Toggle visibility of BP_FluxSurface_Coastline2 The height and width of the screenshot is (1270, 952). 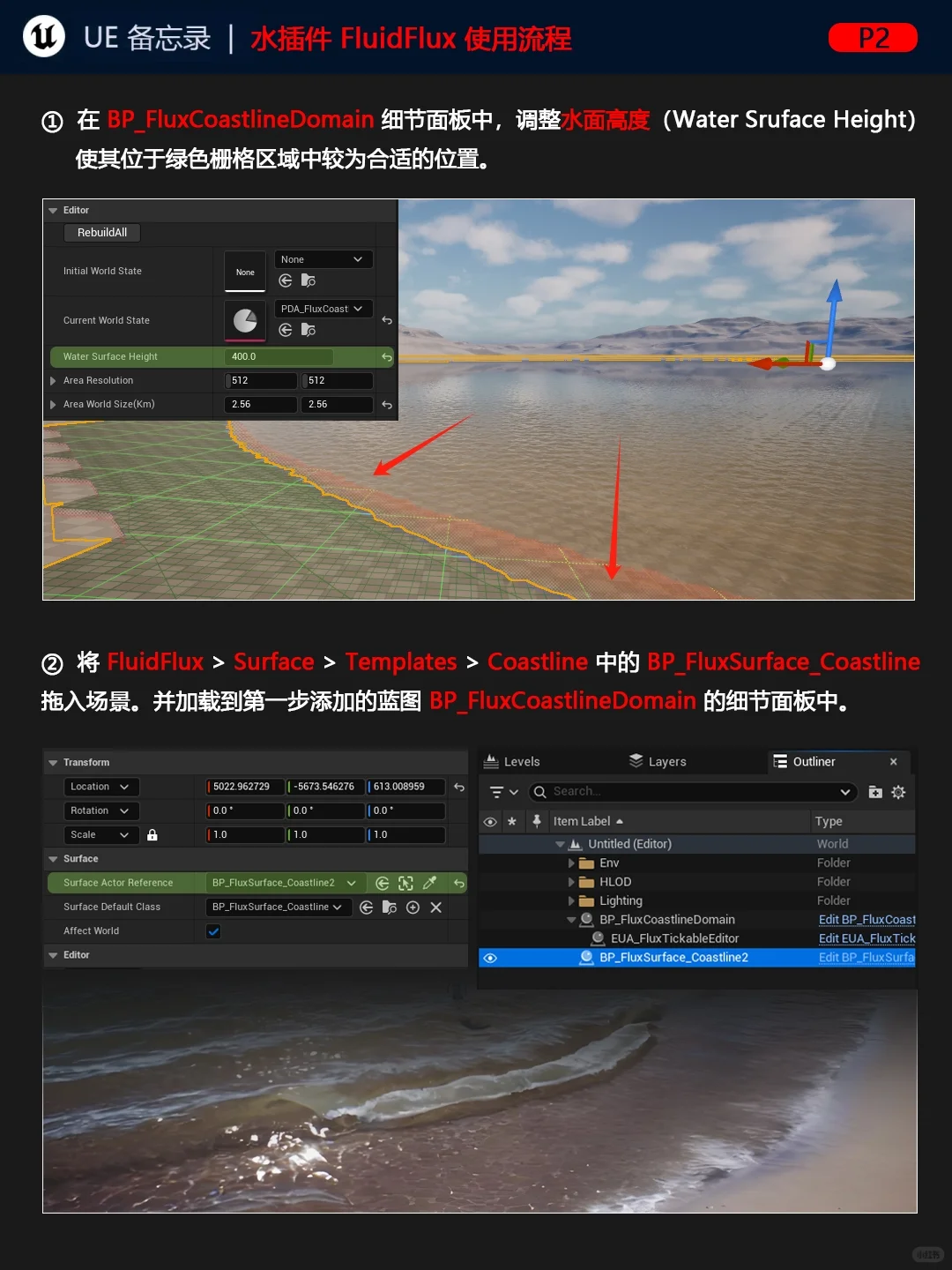tap(490, 958)
